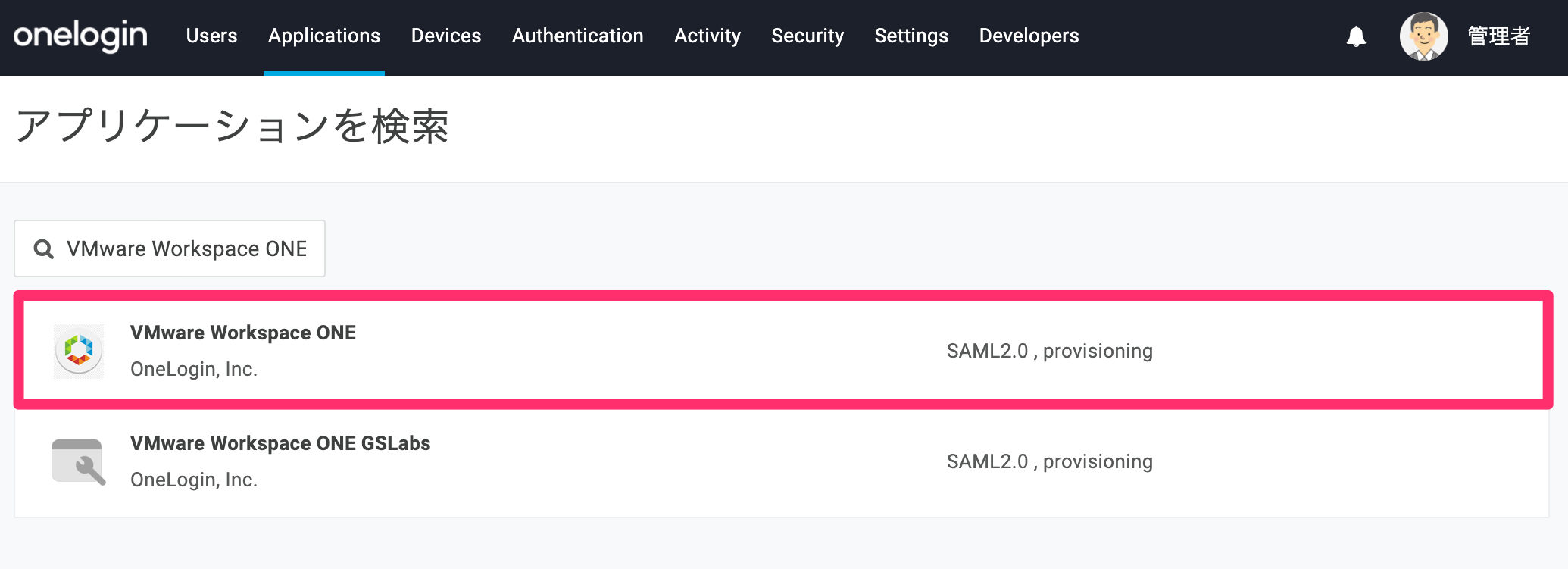Select the VMware Workspace ONE result title
This screenshot has height=569, width=1568.
click(243, 333)
